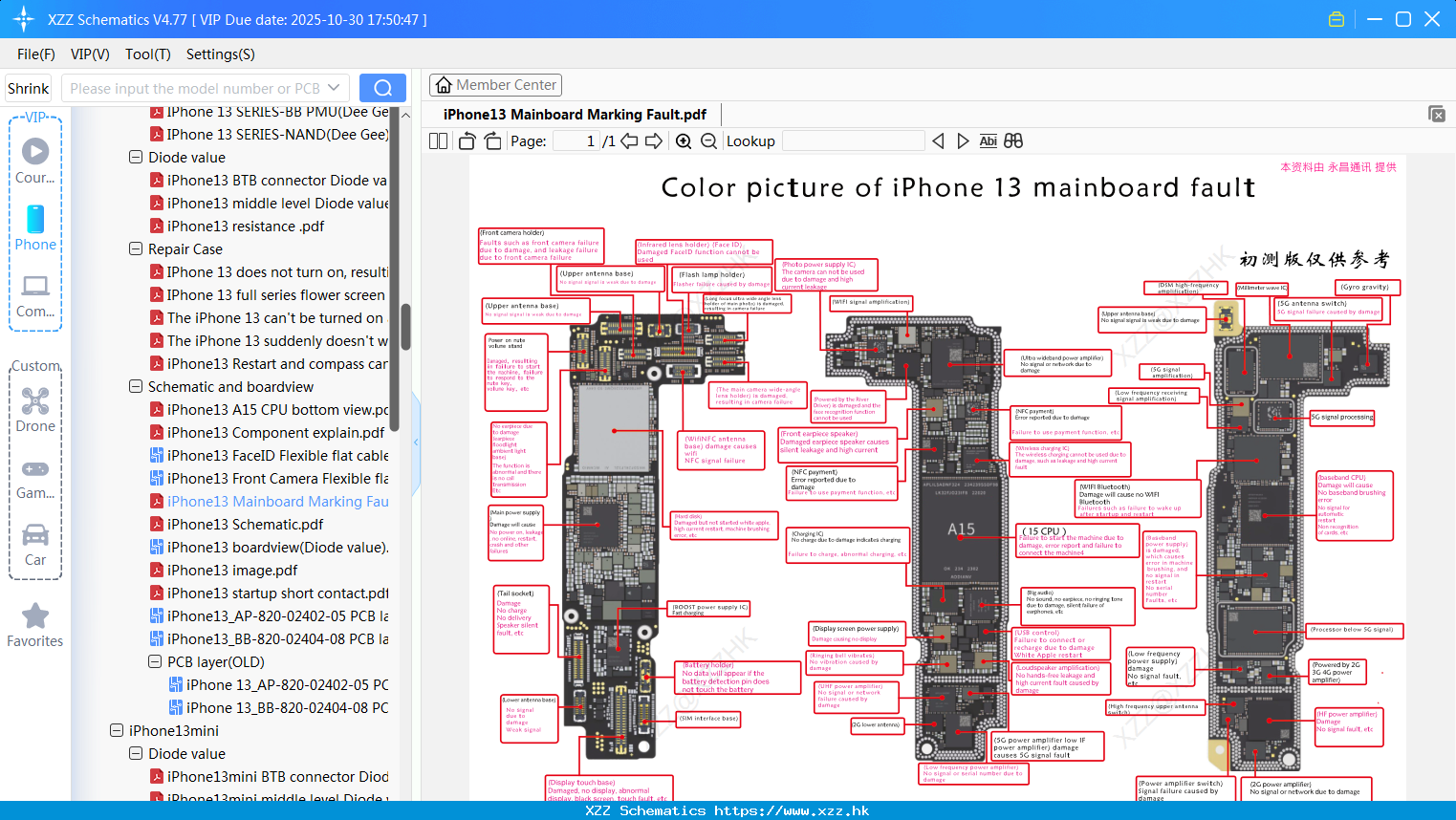
Task: Rotate page clockwise
Action: coord(492,140)
